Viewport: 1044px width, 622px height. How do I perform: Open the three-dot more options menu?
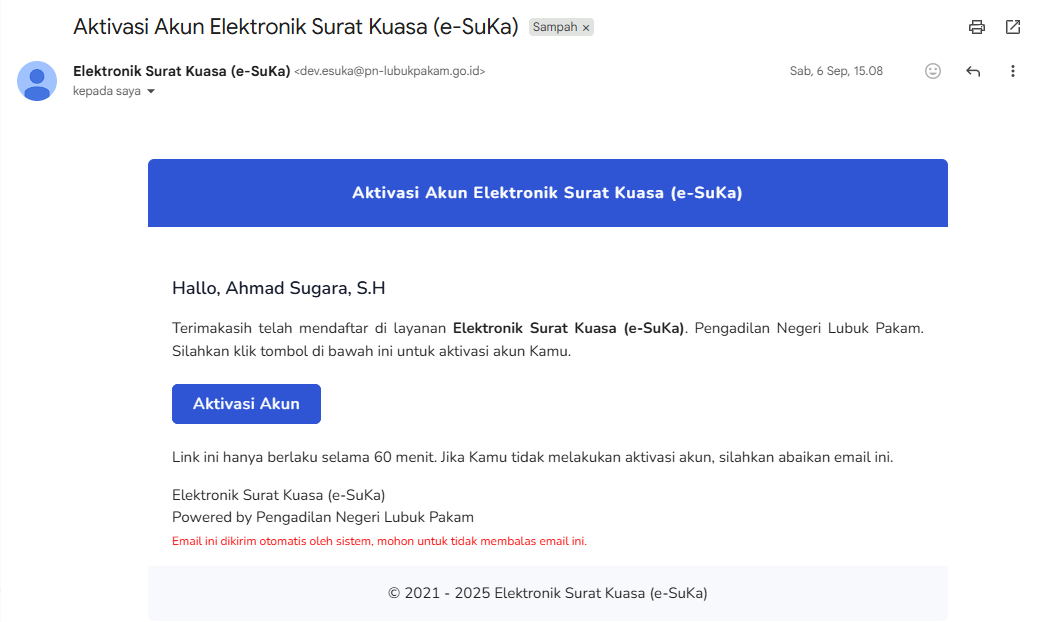click(1013, 71)
